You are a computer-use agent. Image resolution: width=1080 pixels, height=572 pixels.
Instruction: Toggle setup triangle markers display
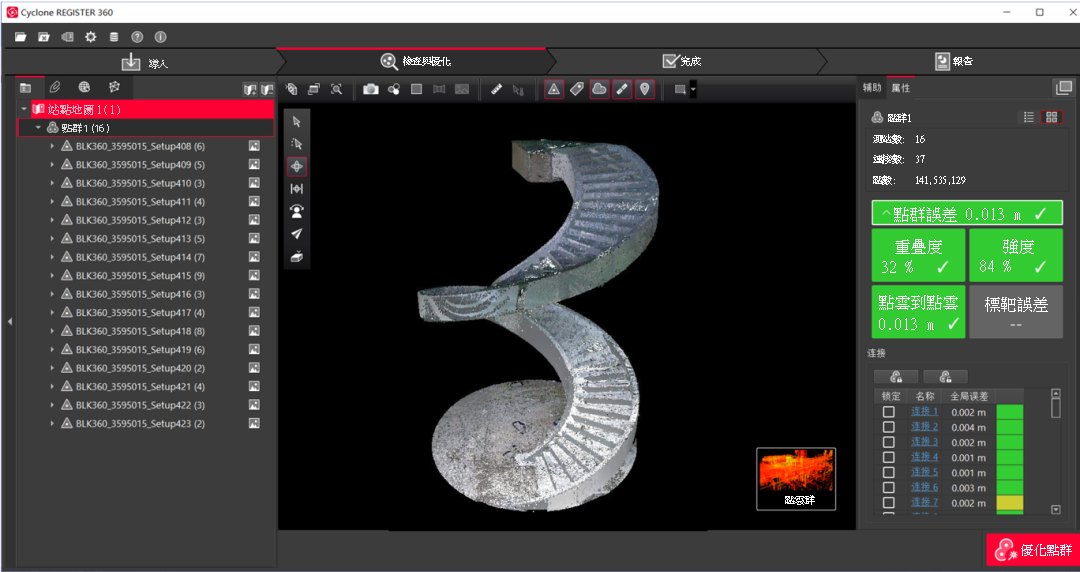[554, 89]
